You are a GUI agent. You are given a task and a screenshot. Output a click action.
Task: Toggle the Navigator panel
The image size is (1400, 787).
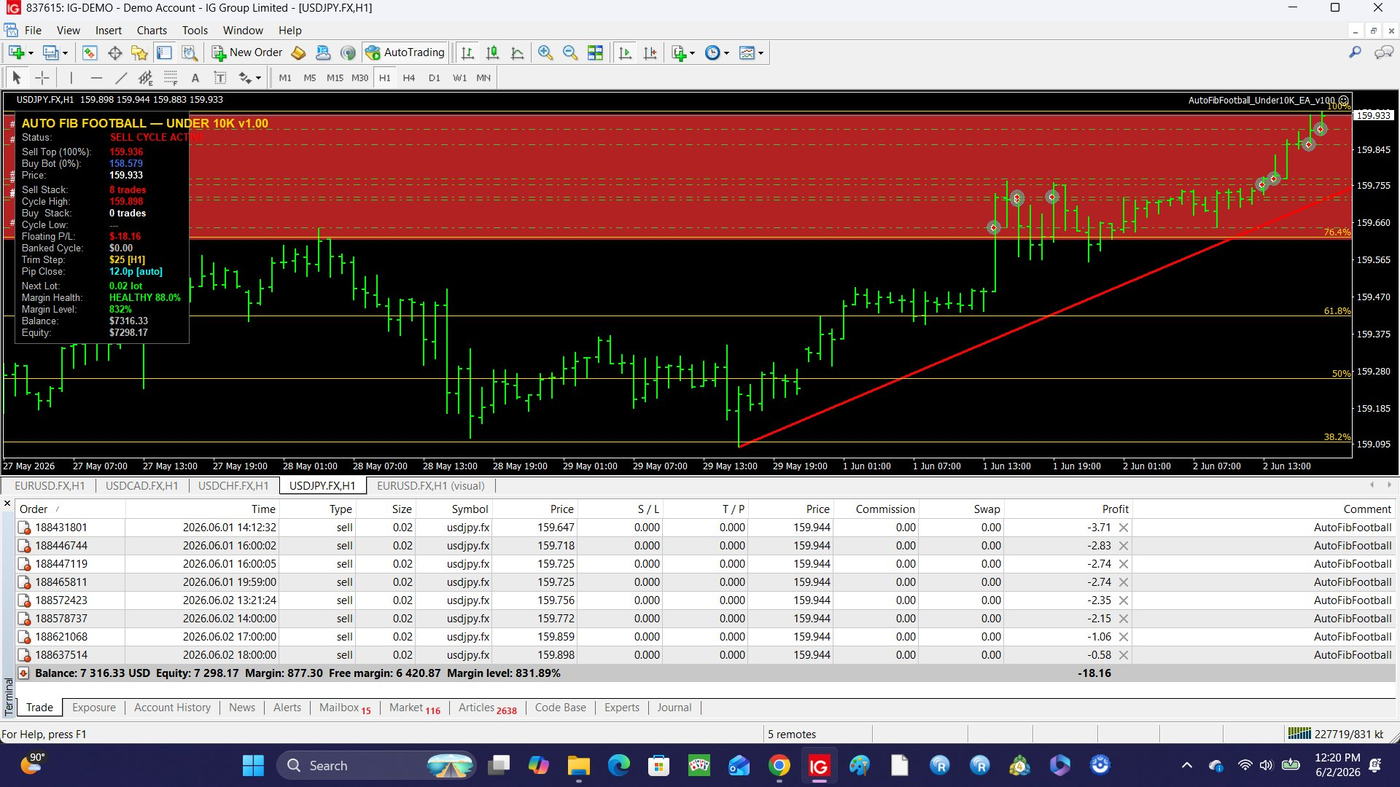[139, 52]
